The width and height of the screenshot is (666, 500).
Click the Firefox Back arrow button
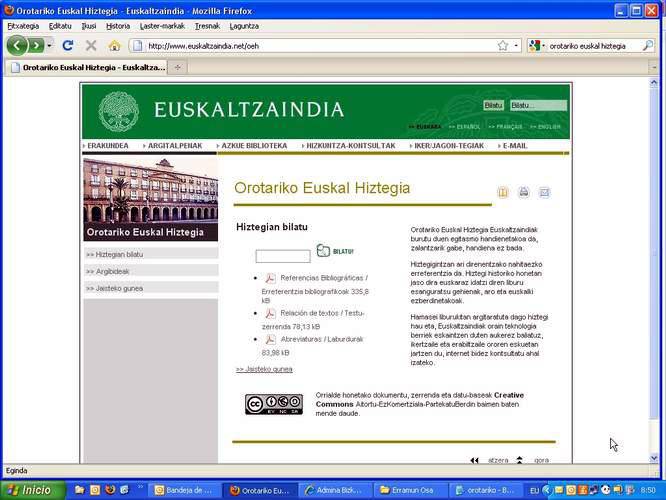pyautogui.click(x=17, y=45)
